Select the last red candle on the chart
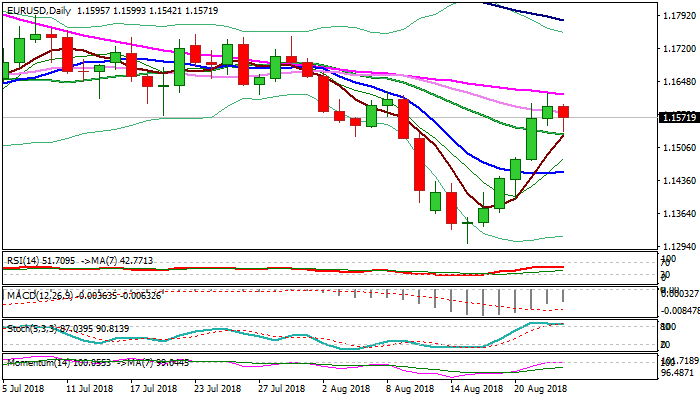700x400 pixels. (x=564, y=111)
